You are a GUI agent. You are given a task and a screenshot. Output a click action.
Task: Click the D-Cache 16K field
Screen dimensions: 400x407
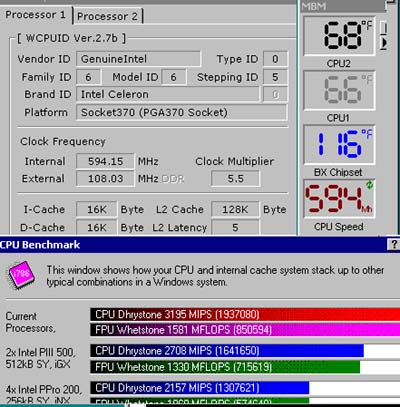click(97, 227)
